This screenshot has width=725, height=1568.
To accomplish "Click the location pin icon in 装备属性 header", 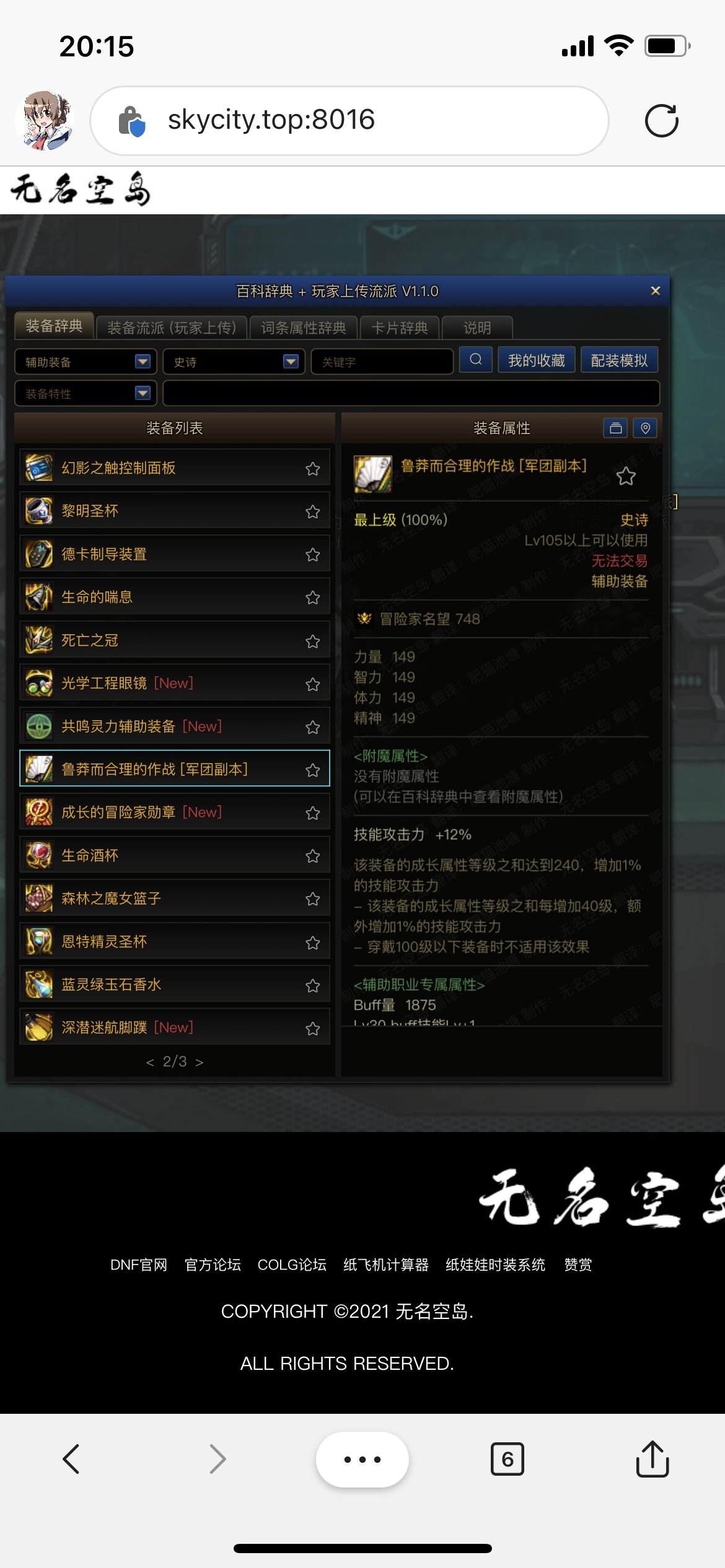I will coord(645,428).
